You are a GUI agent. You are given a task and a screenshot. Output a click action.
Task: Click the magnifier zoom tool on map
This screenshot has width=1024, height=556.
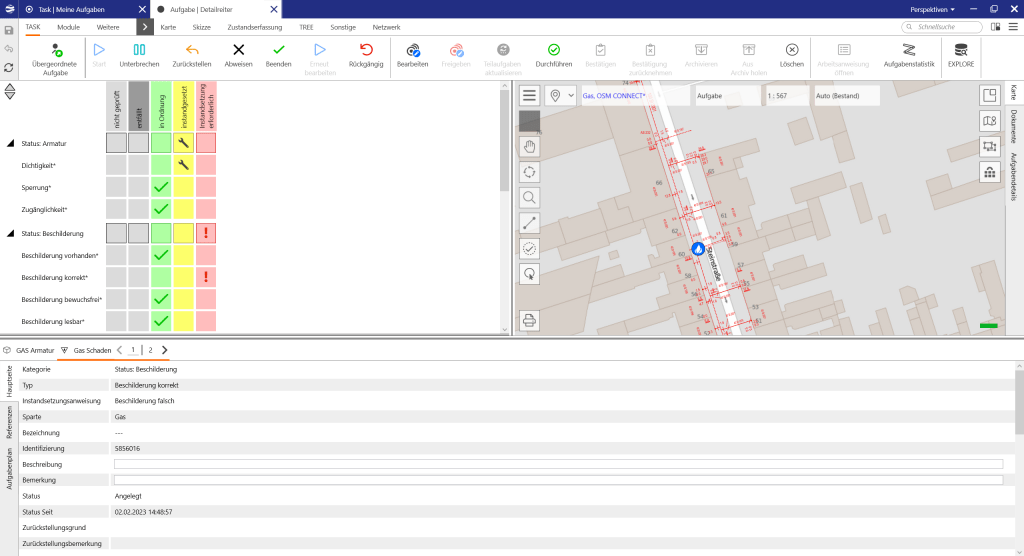click(x=529, y=197)
